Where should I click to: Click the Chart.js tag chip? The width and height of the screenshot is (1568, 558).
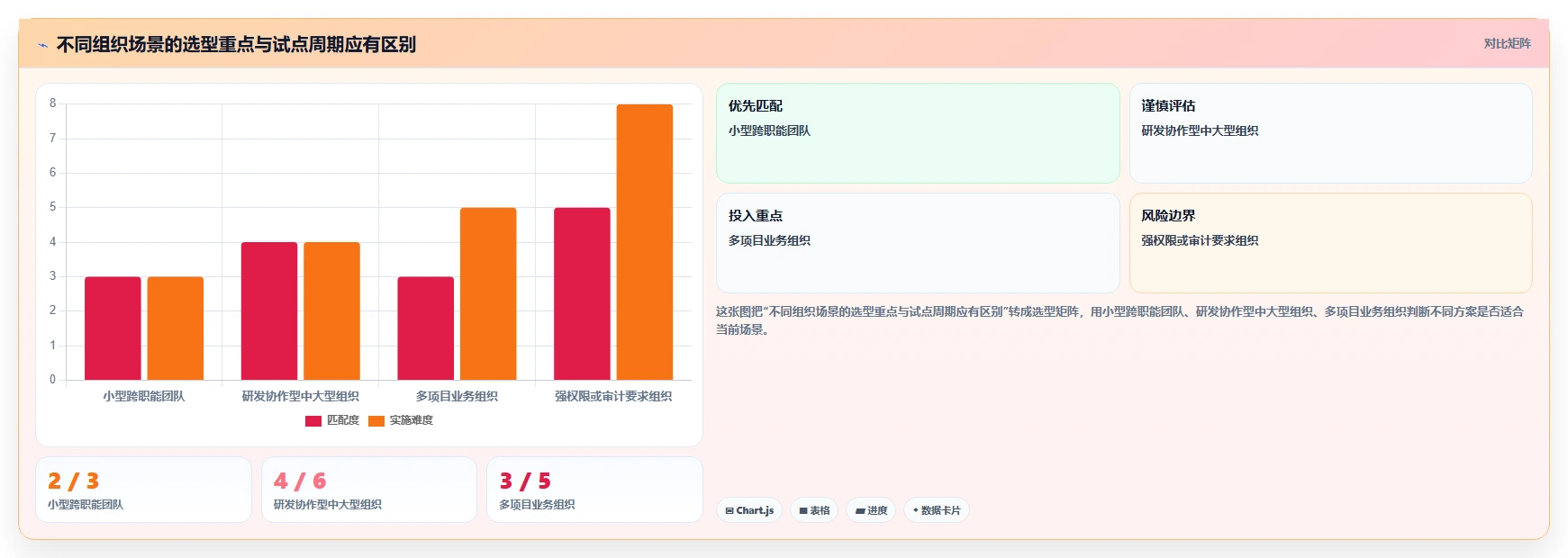[x=749, y=510]
